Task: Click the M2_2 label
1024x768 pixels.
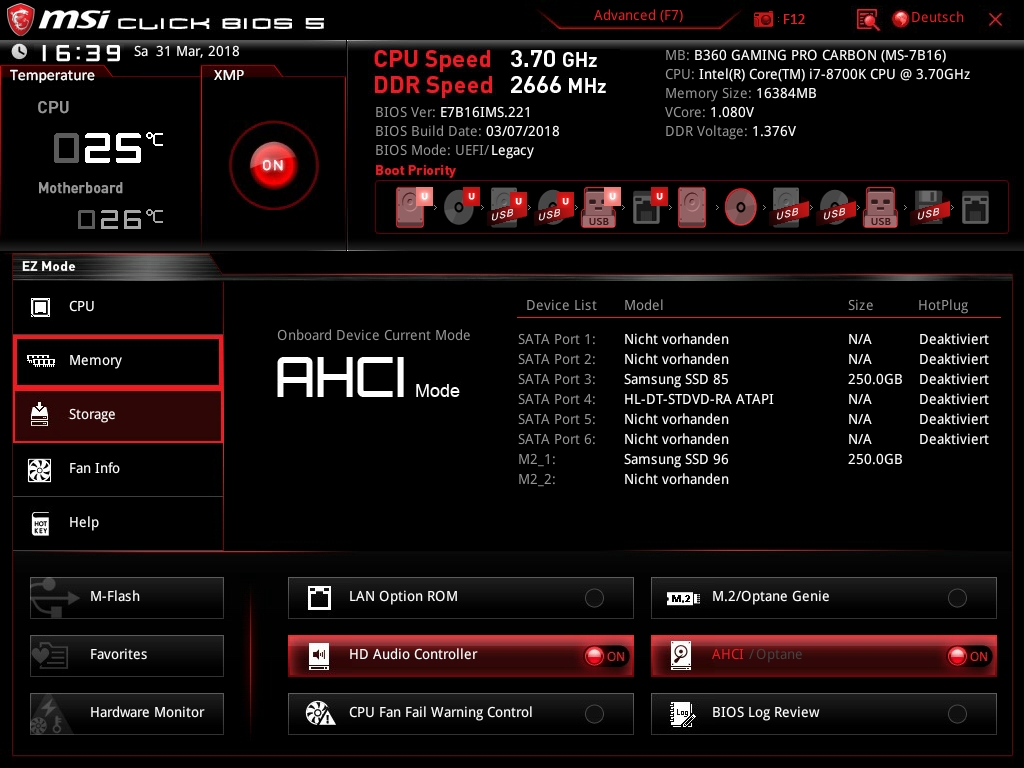Action: click(x=537, y=479)
